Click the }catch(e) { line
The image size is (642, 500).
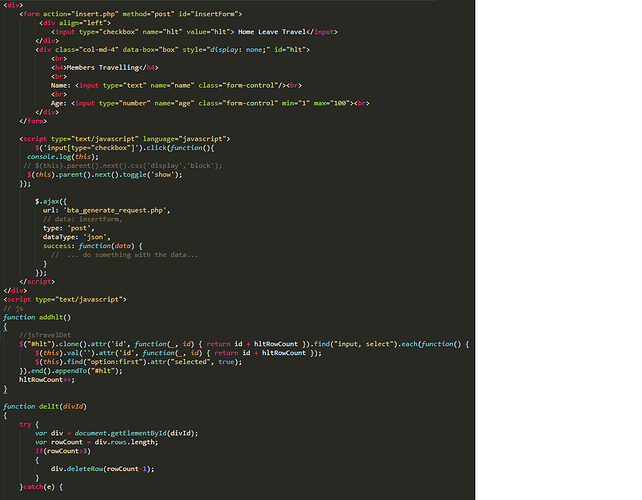click(x=41, y=487)
